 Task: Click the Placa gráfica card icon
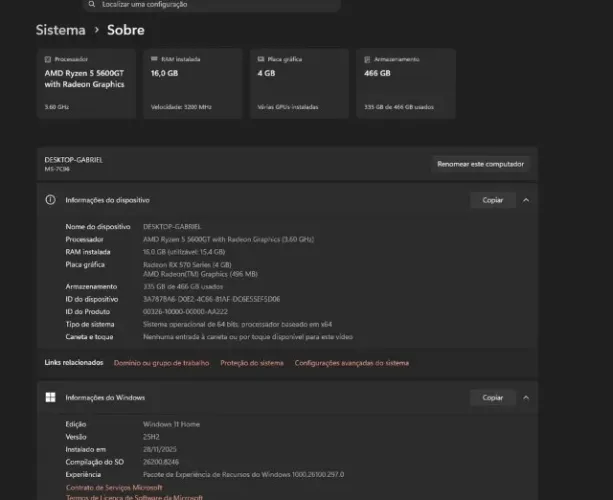coord(261,59)
